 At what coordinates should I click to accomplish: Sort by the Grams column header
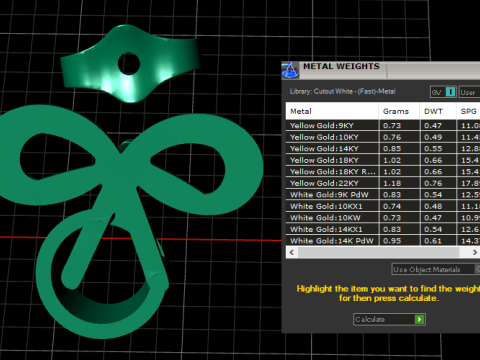[x=399, y=111]
